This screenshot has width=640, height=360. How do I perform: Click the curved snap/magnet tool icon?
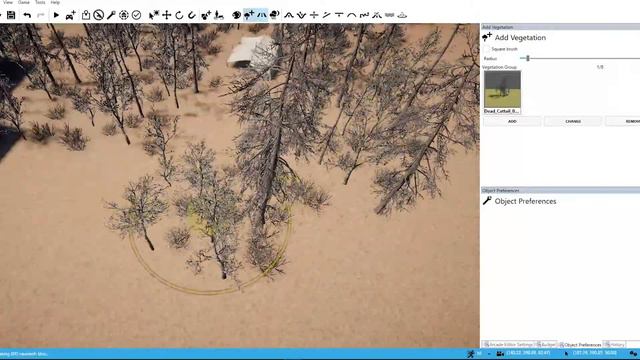(x=192, y=15)
